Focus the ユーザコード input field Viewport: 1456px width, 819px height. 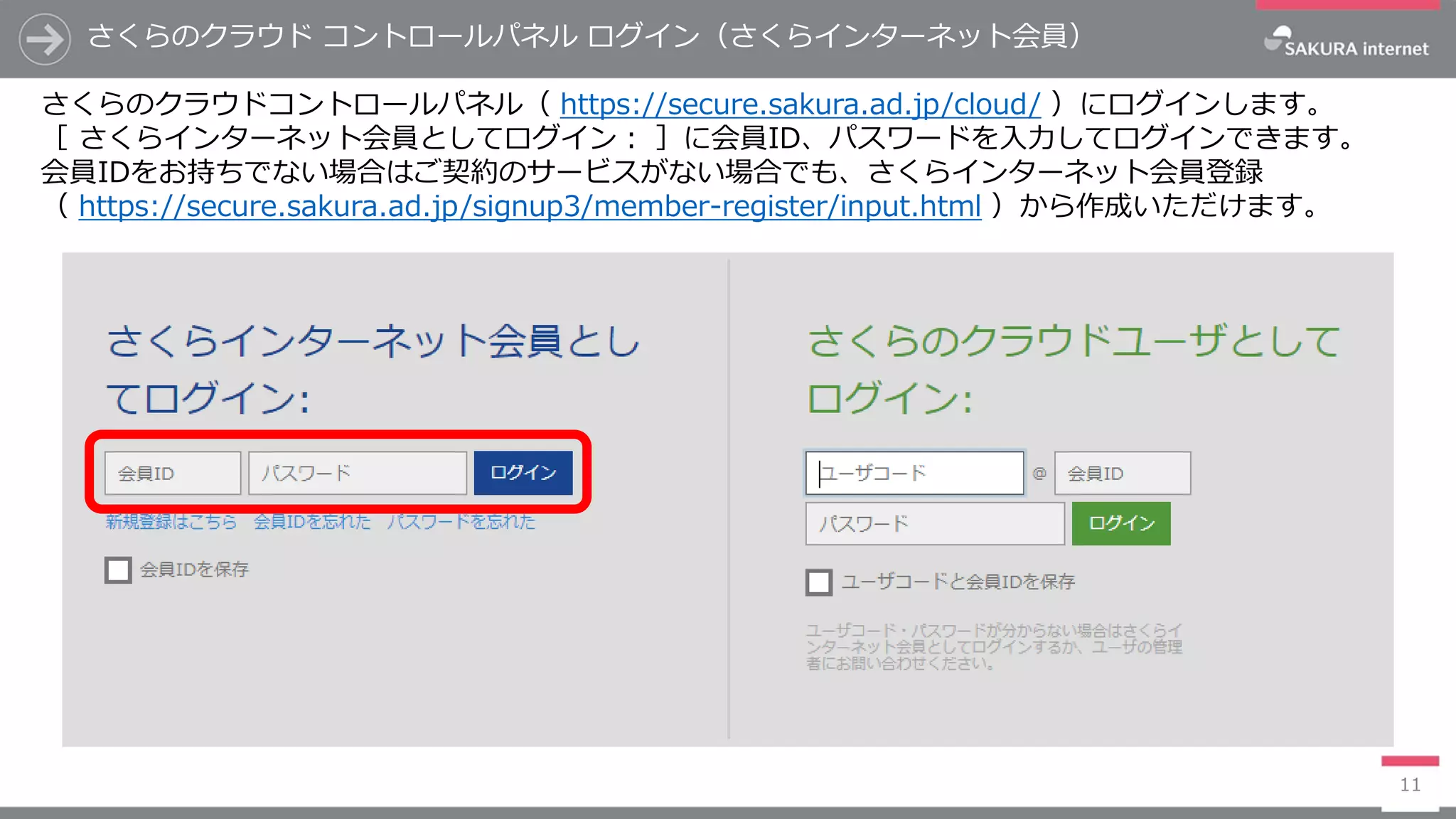914,473
